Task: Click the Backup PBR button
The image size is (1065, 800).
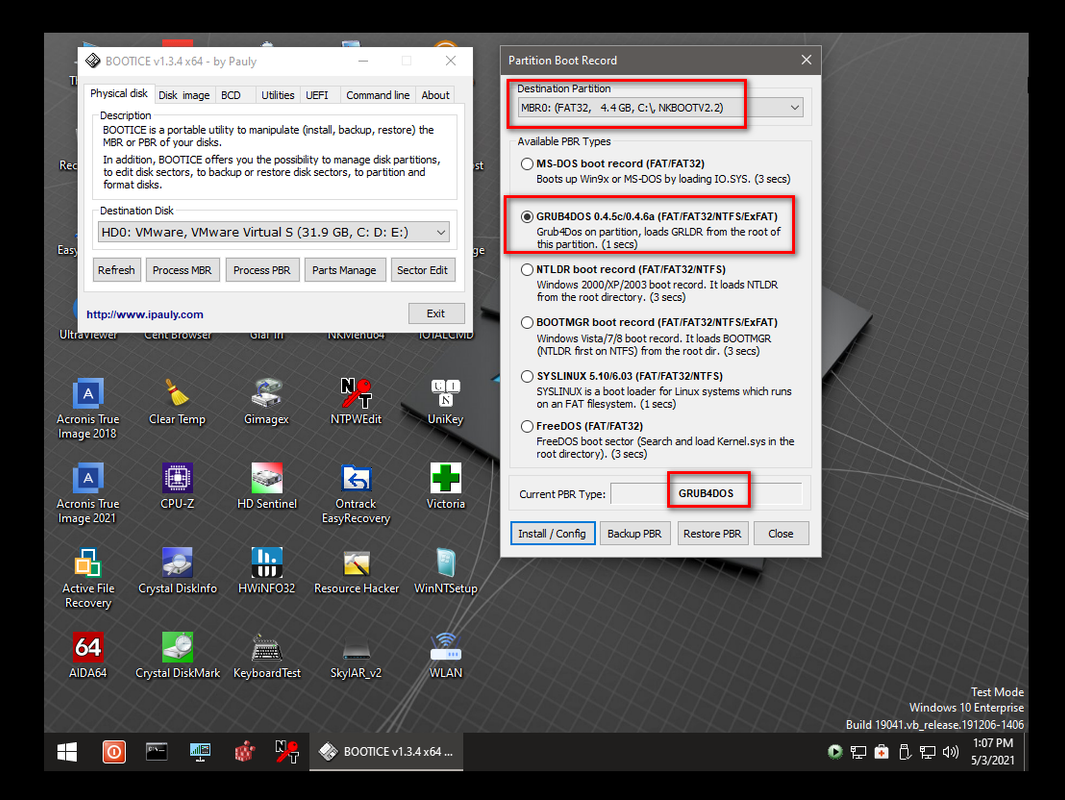Action: click(x=634, y=534)
